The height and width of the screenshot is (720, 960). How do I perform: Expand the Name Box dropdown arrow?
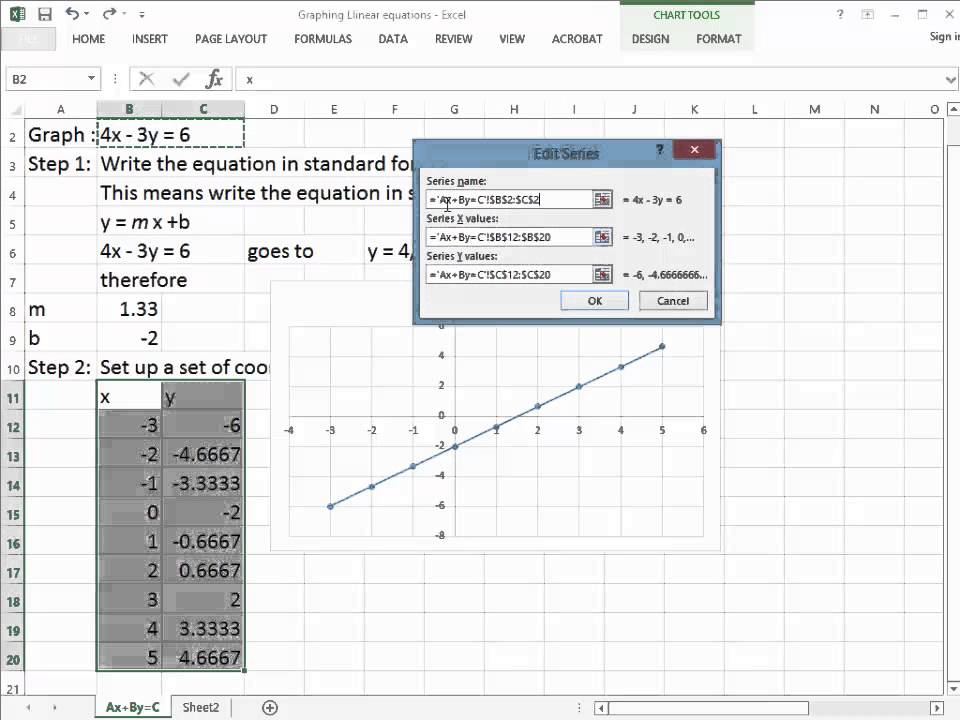click(x=91, y=79)
